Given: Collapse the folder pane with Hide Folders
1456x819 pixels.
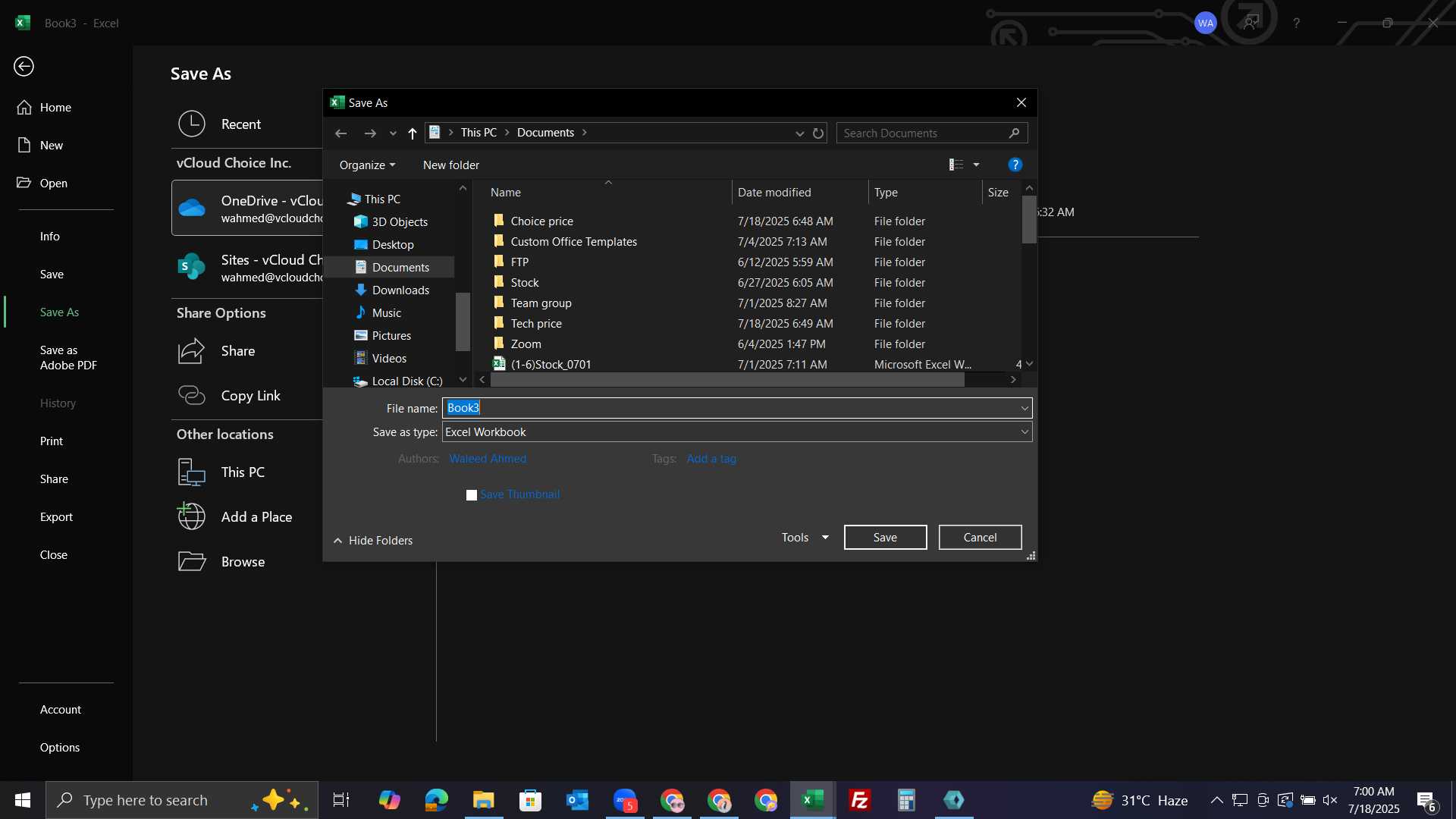Looking at the screenshot, I should pos(373,540).
